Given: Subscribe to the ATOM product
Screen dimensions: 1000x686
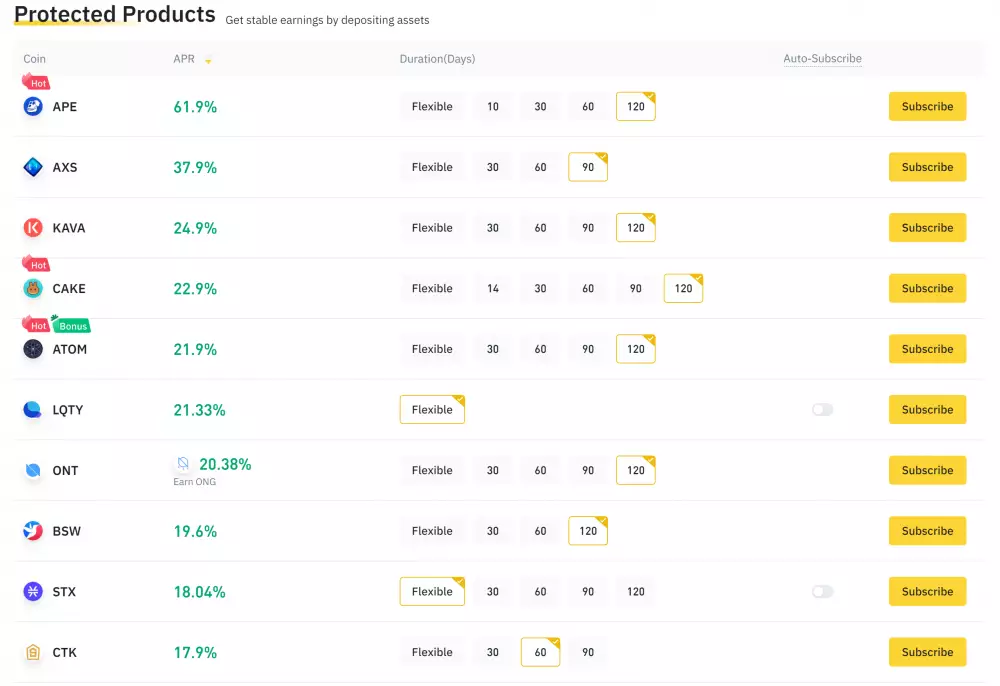Looking at the screenshot, I should point(927,349).
